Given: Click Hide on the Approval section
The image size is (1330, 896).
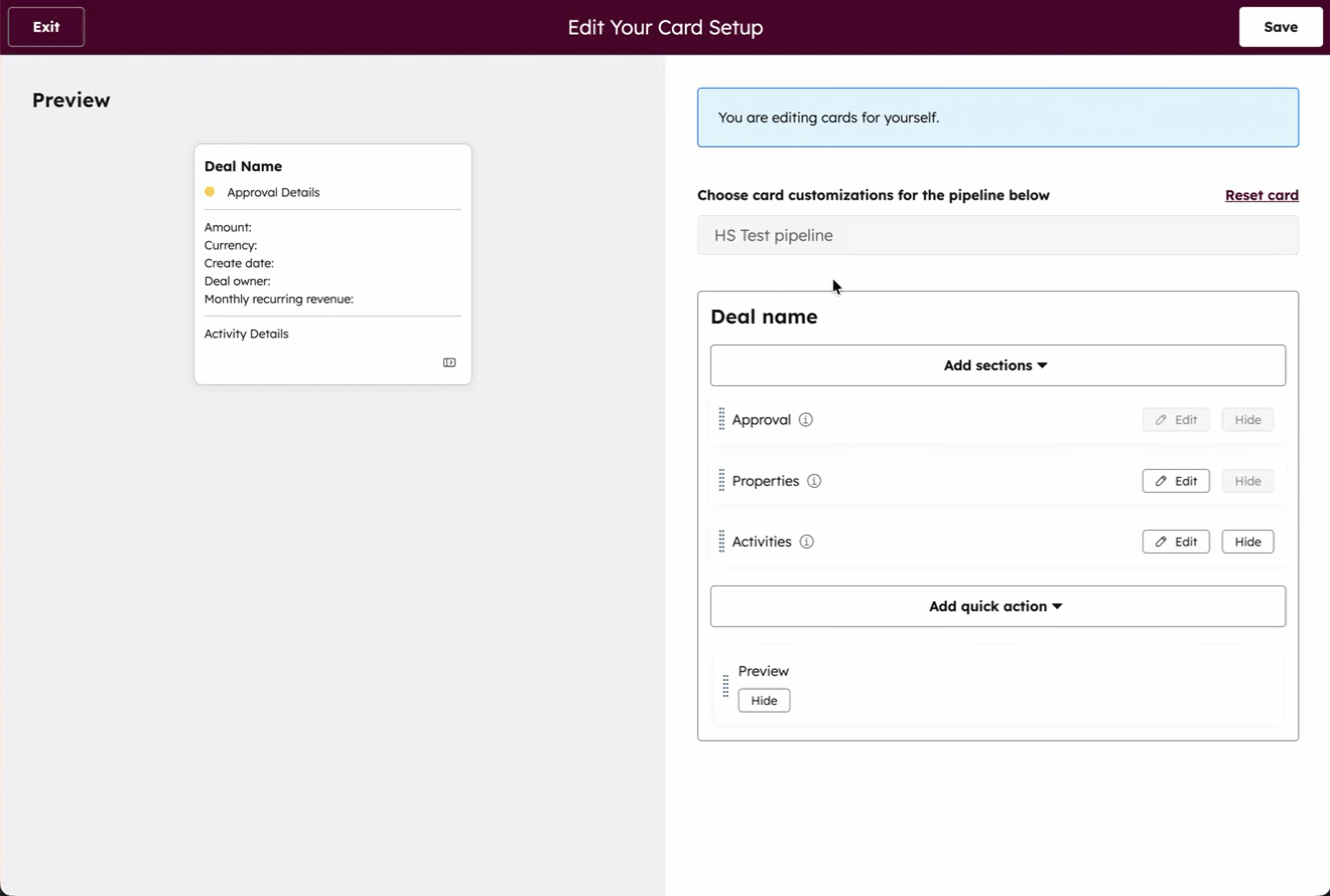Looking at the screenshot, I should pyautogui.click(x=1247, y=419).
